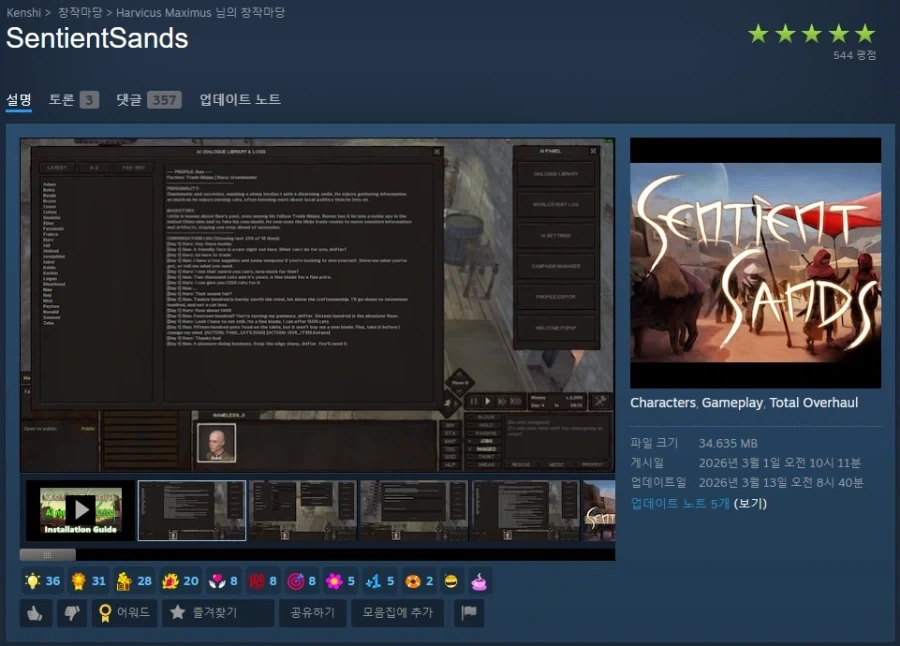Click the blue +1 award icon
The height and width of the screenshot is (646, 900).
point(373,581)
